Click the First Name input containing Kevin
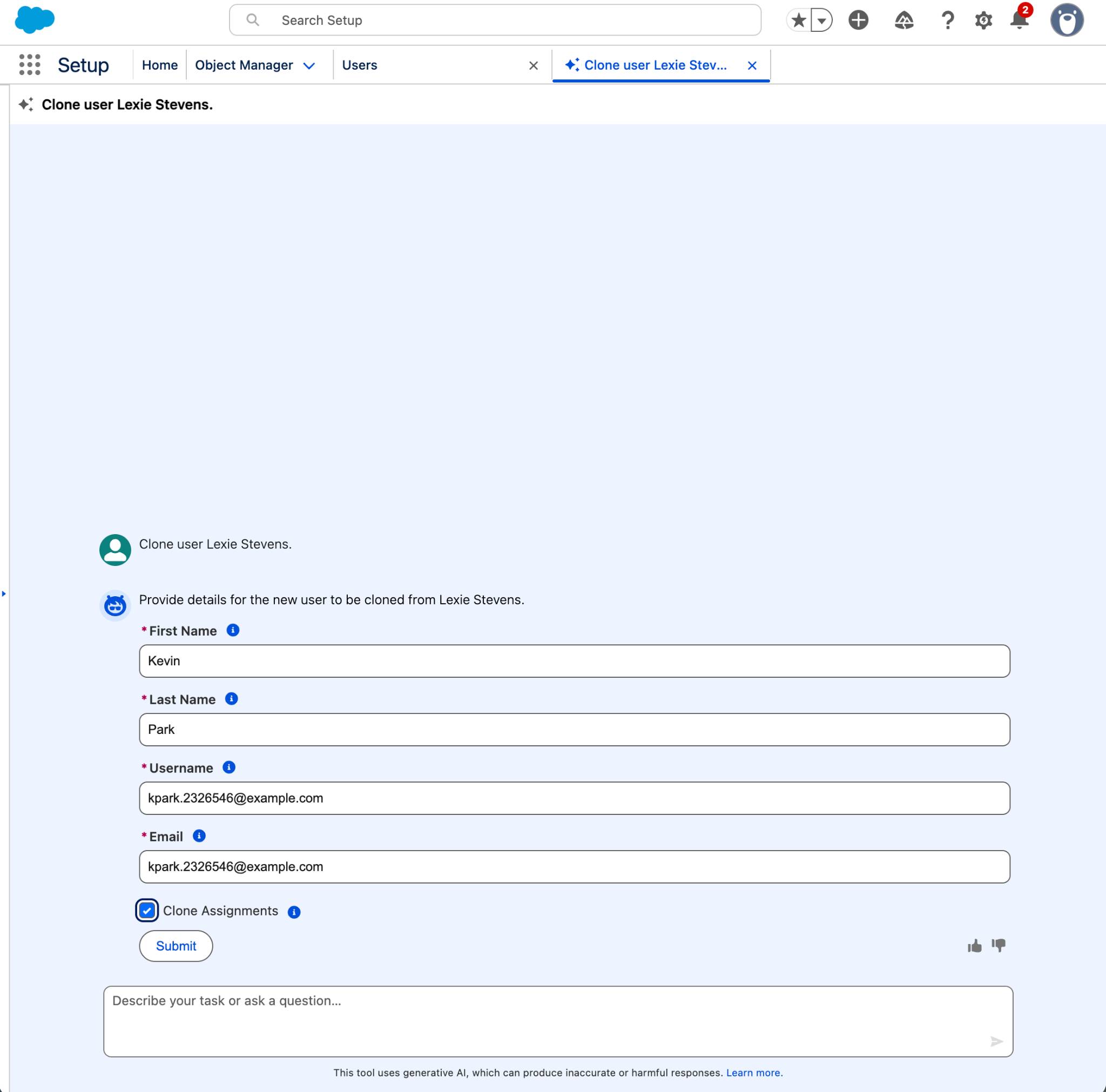Image resolution: width=1106 pixels, height=1092 pixels. tap(574, 661)
